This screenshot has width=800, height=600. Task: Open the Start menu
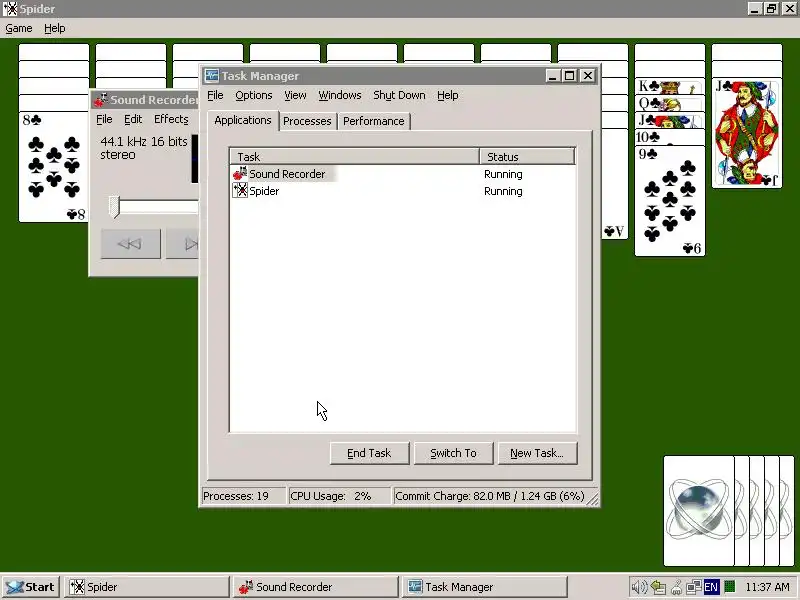point(31,587)
